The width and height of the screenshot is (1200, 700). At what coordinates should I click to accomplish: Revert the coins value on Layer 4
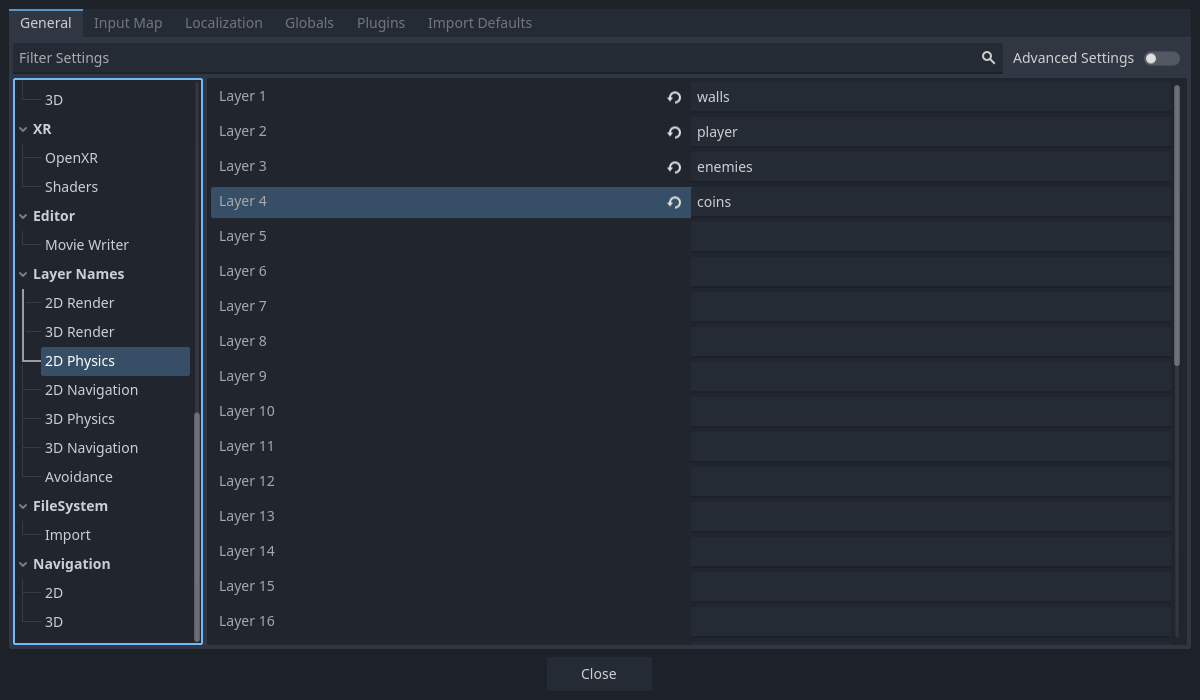click(x=674, y=202)
